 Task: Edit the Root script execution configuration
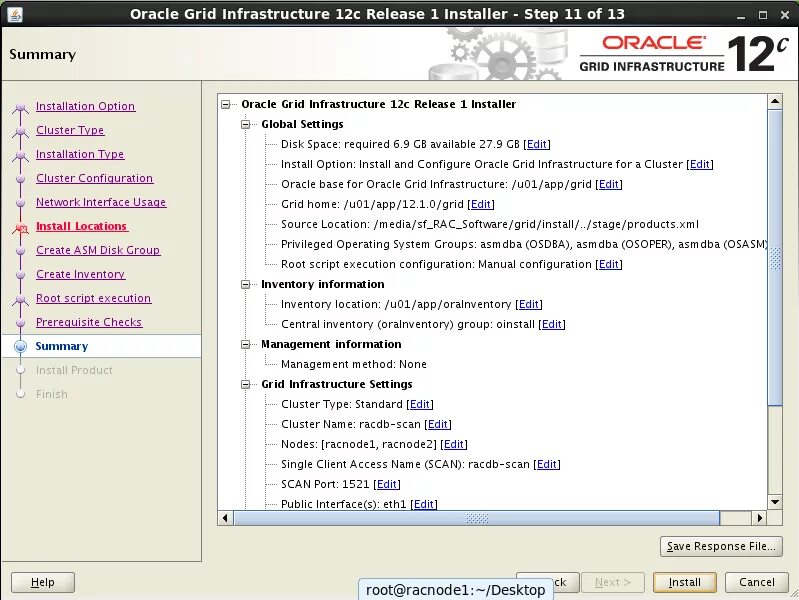[x=609, y=264]
